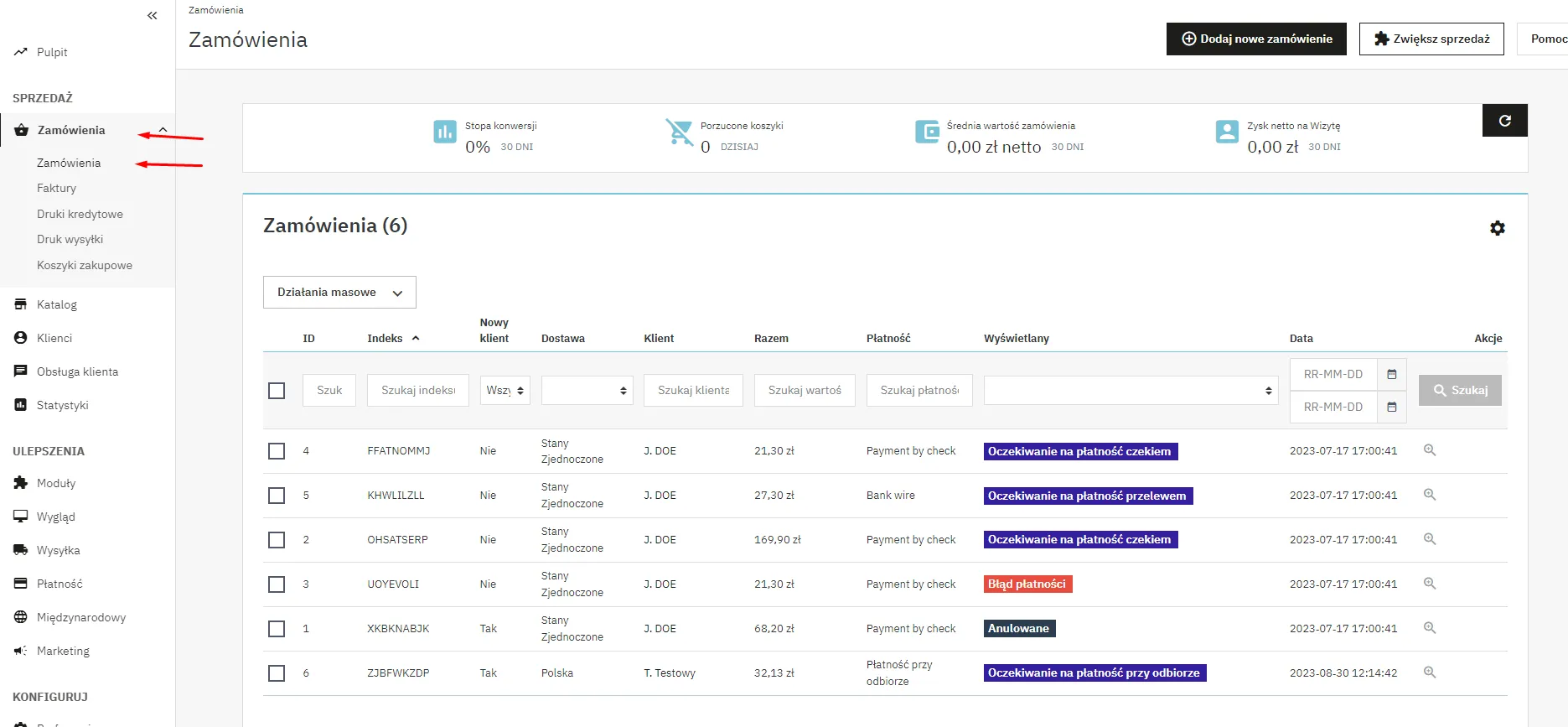Click the Indeks column sort arrow
This screenshot has width=1568, height=727.
tap(416, 338)
